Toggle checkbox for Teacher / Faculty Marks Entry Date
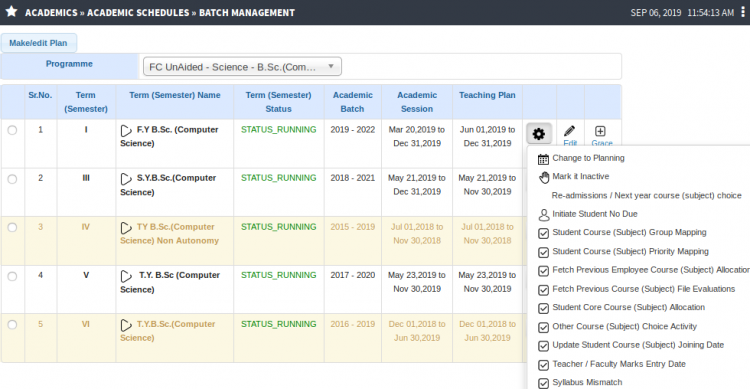750x389 pixels. click(543, 365)
